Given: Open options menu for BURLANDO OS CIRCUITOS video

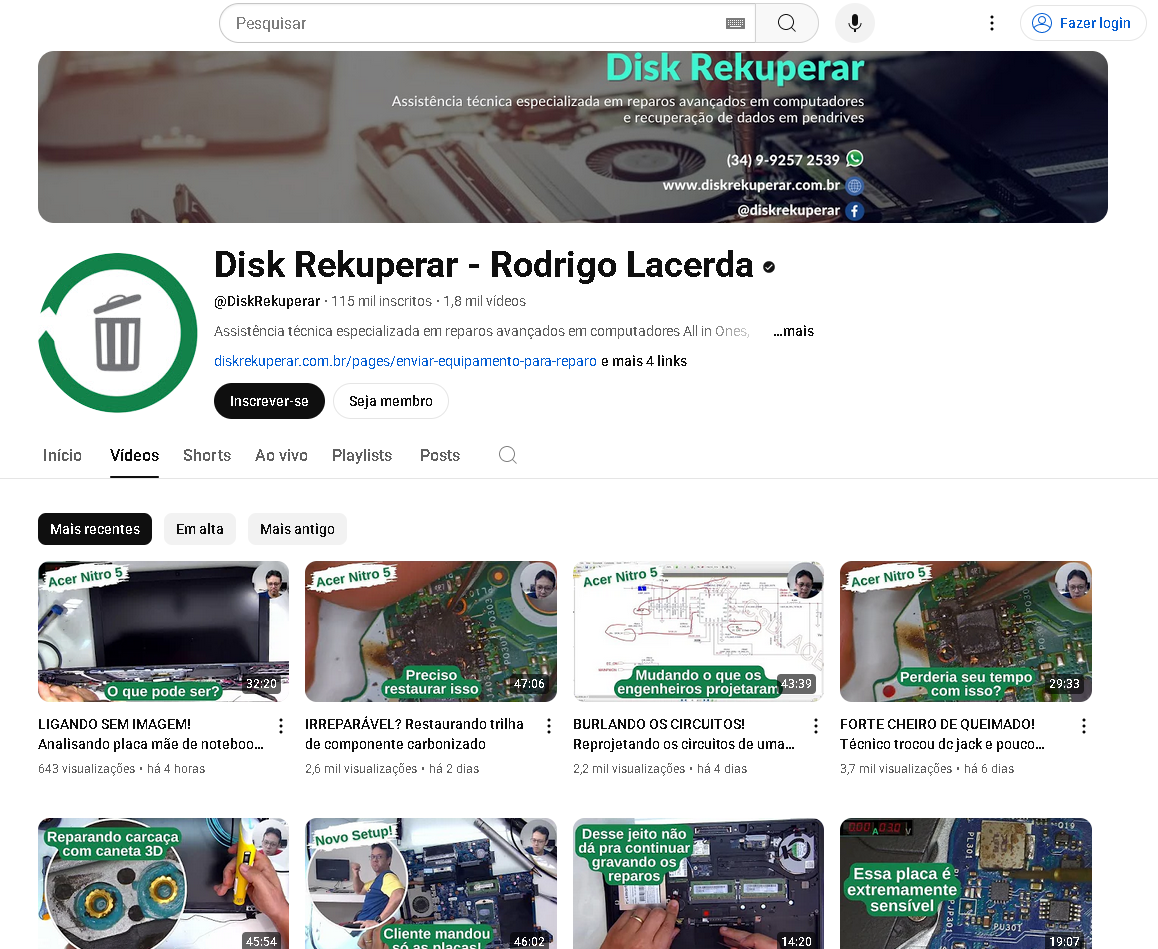Looking at the screenshot, I should 816,726.
